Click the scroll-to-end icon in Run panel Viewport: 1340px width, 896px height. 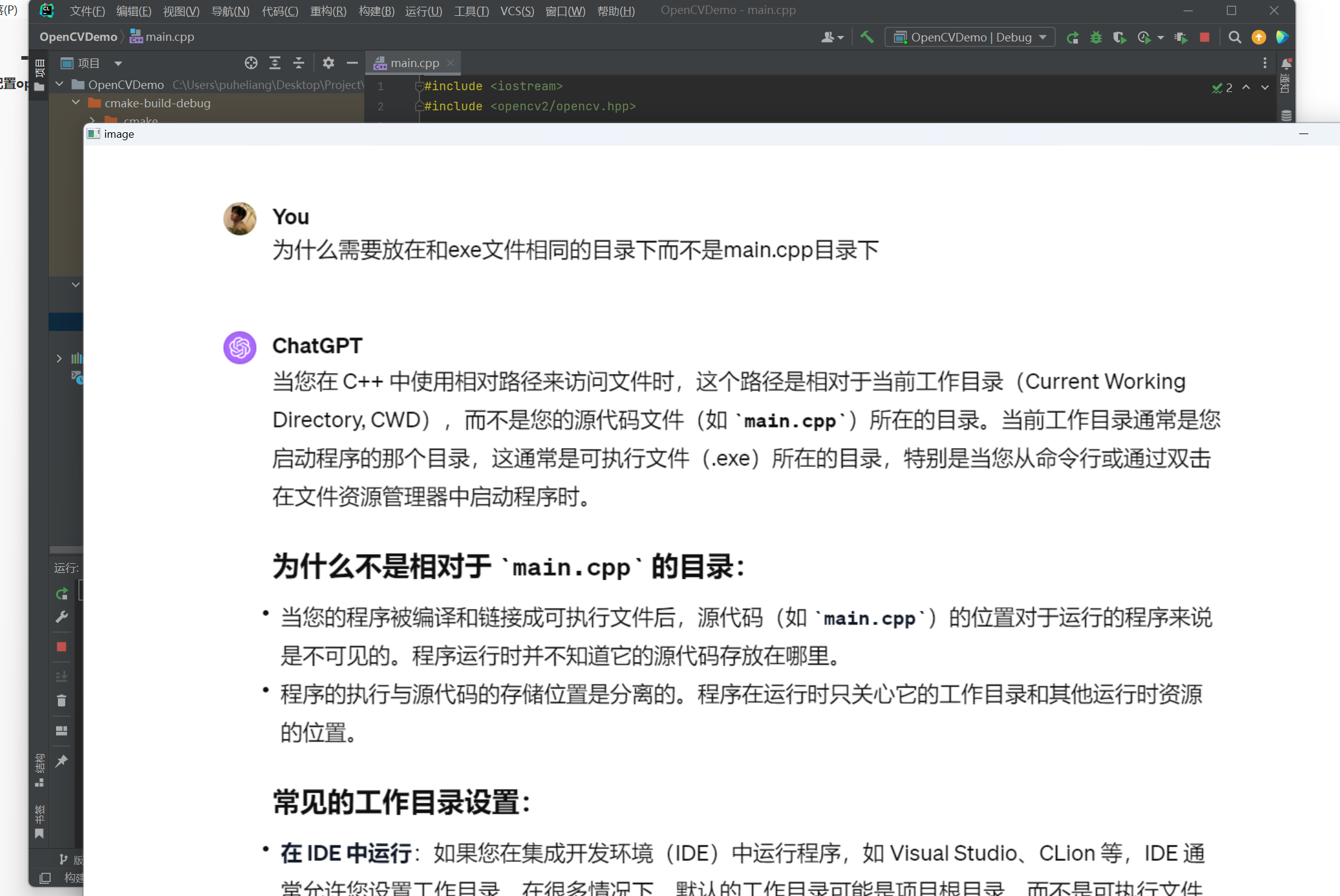[62, 677]
